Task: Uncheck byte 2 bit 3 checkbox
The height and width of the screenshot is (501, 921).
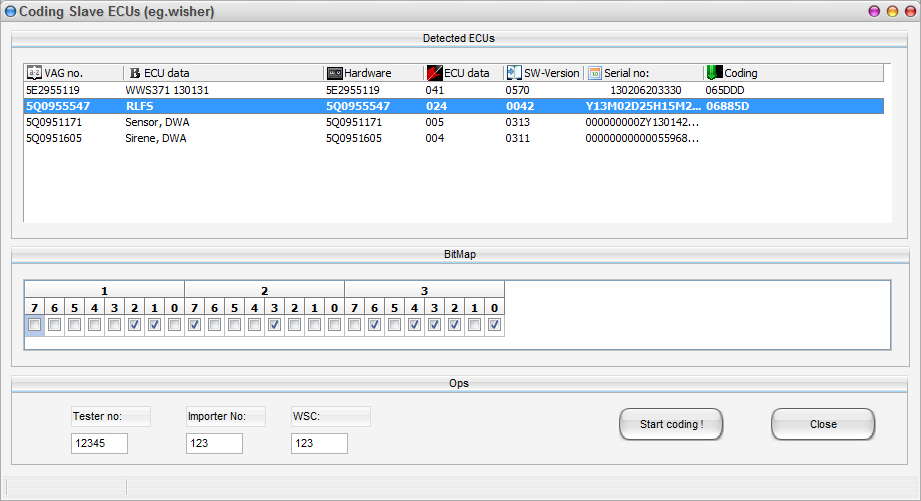Action: point(274,324)
